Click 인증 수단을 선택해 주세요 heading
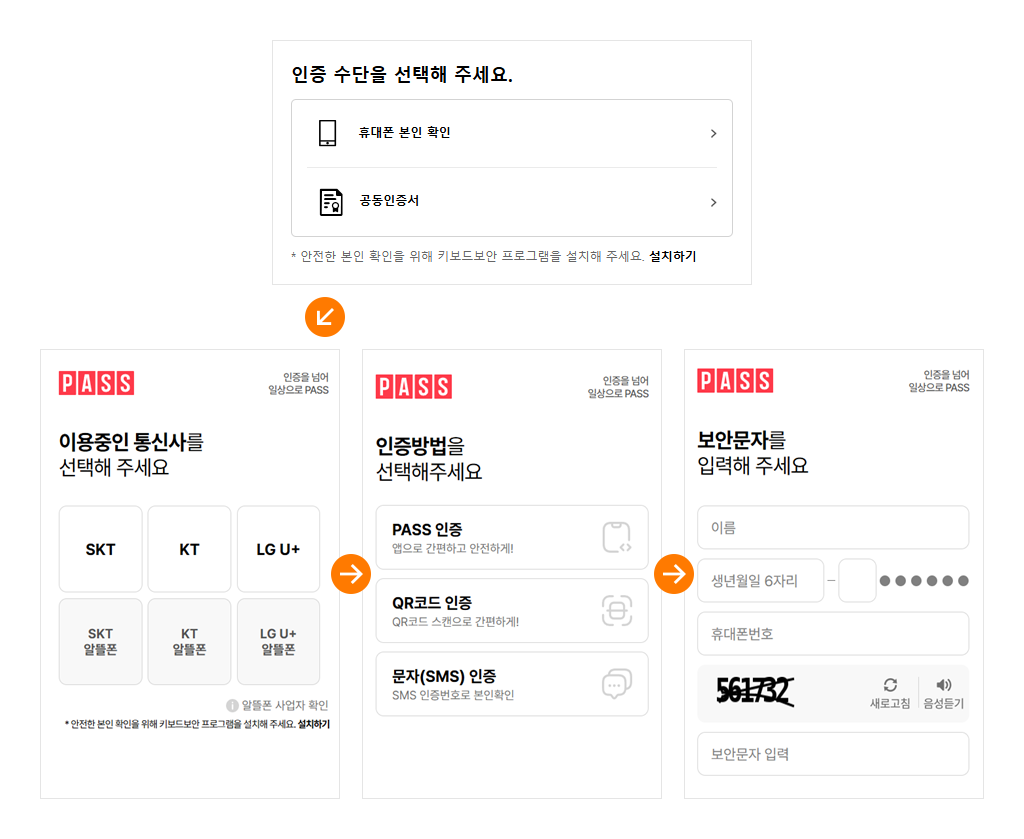This screenshot has height=839, width=1024. point(402,74)
